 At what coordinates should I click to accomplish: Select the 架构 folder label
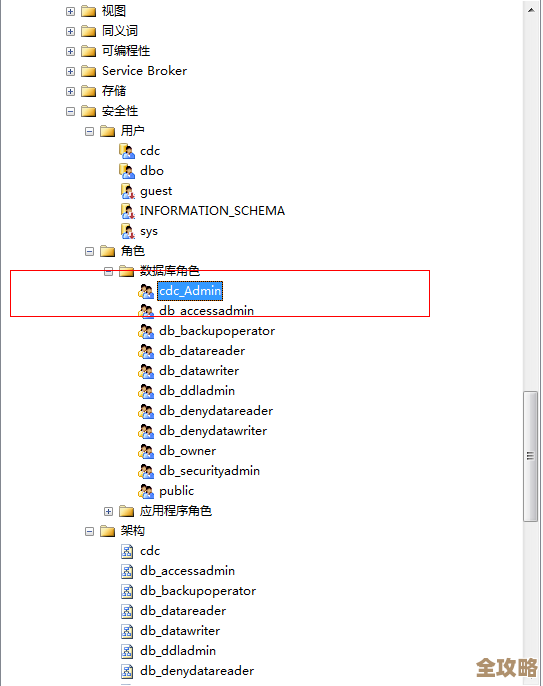133,531
